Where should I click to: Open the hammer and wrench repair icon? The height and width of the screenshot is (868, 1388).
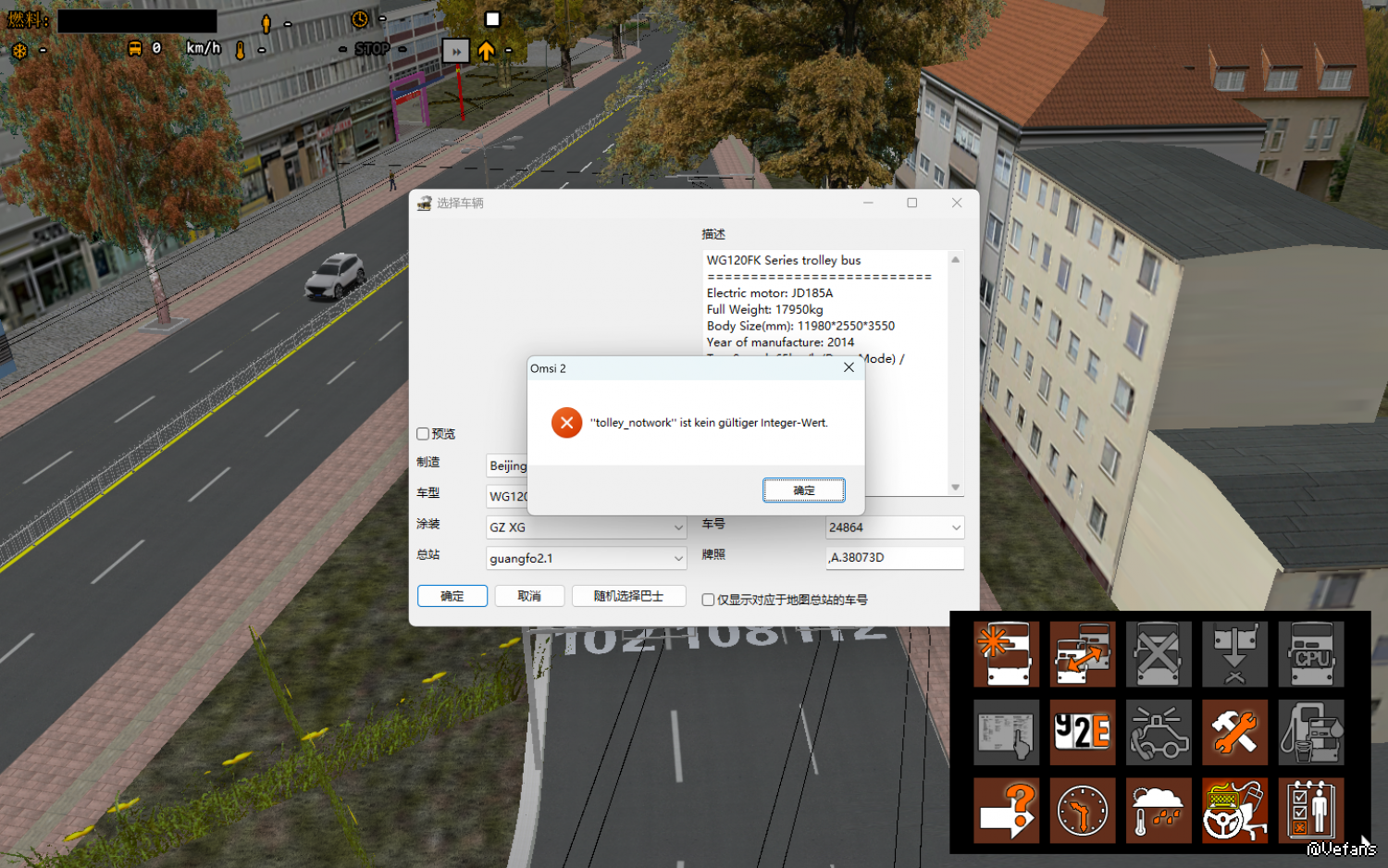(1234, 732)
